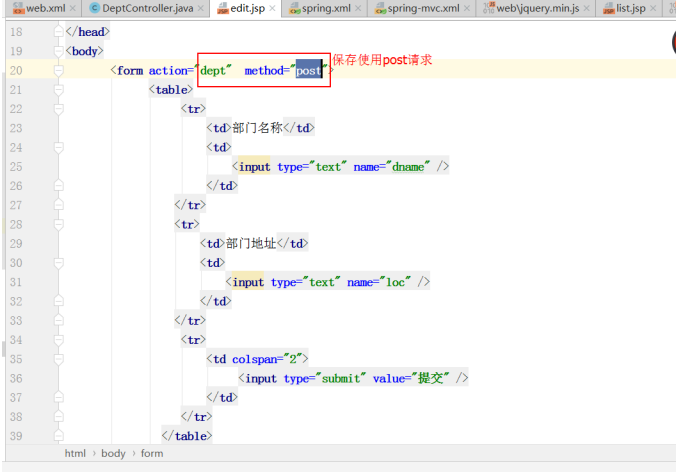The image size is (676, 472).
Task: Click the colspan attribute on line 35
Action: coord(254,359)
